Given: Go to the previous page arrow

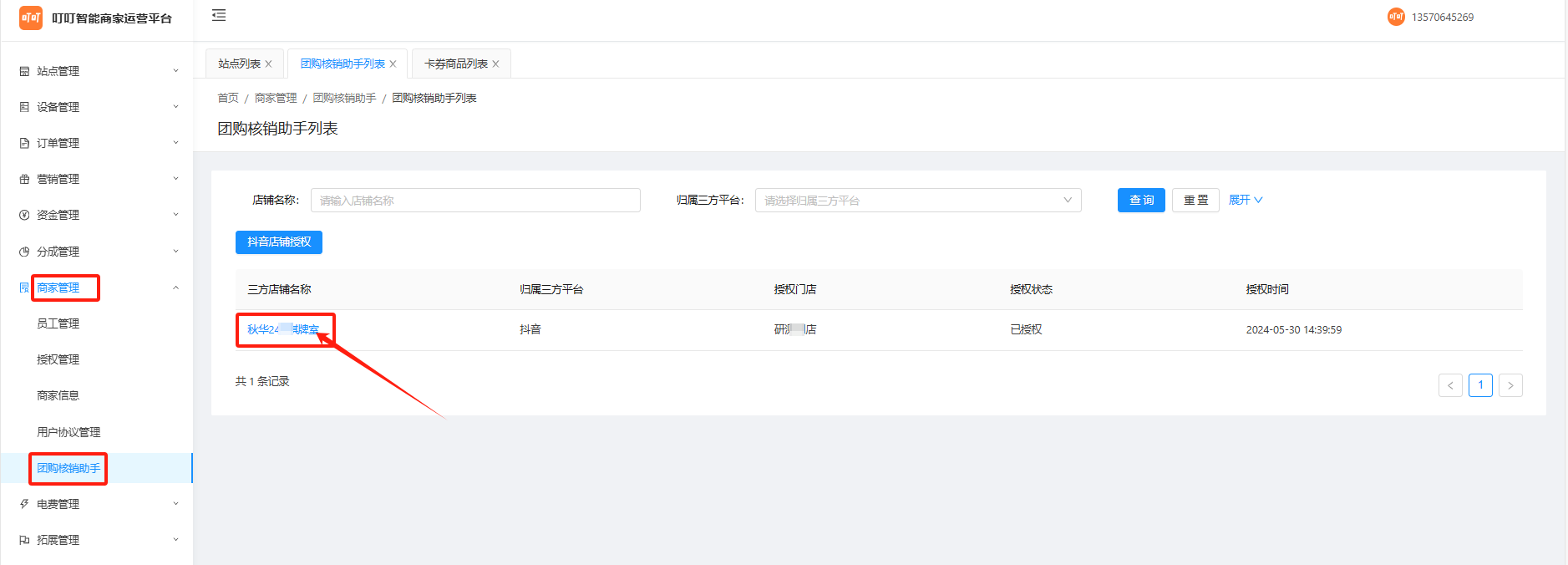Looking at the screenshot, I should pos(1450,385).
